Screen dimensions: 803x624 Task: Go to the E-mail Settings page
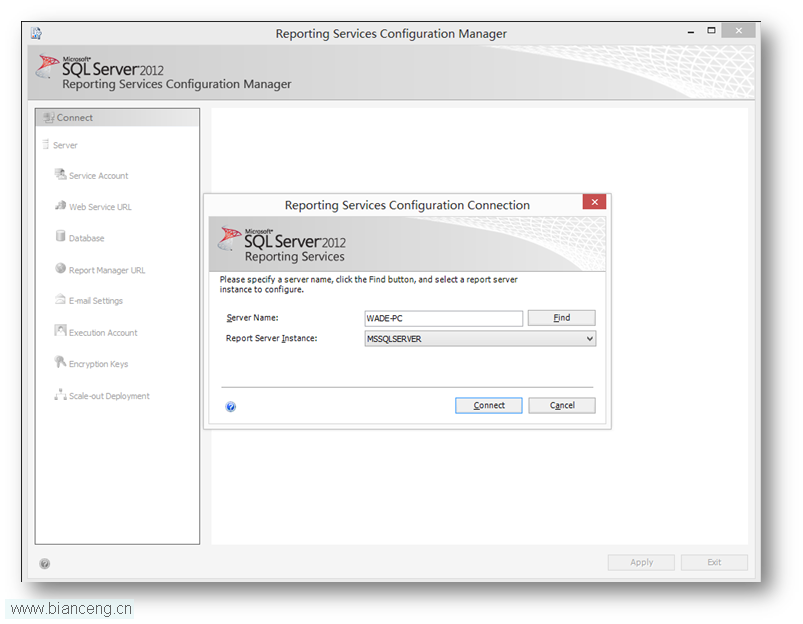(x=96, y=301)
